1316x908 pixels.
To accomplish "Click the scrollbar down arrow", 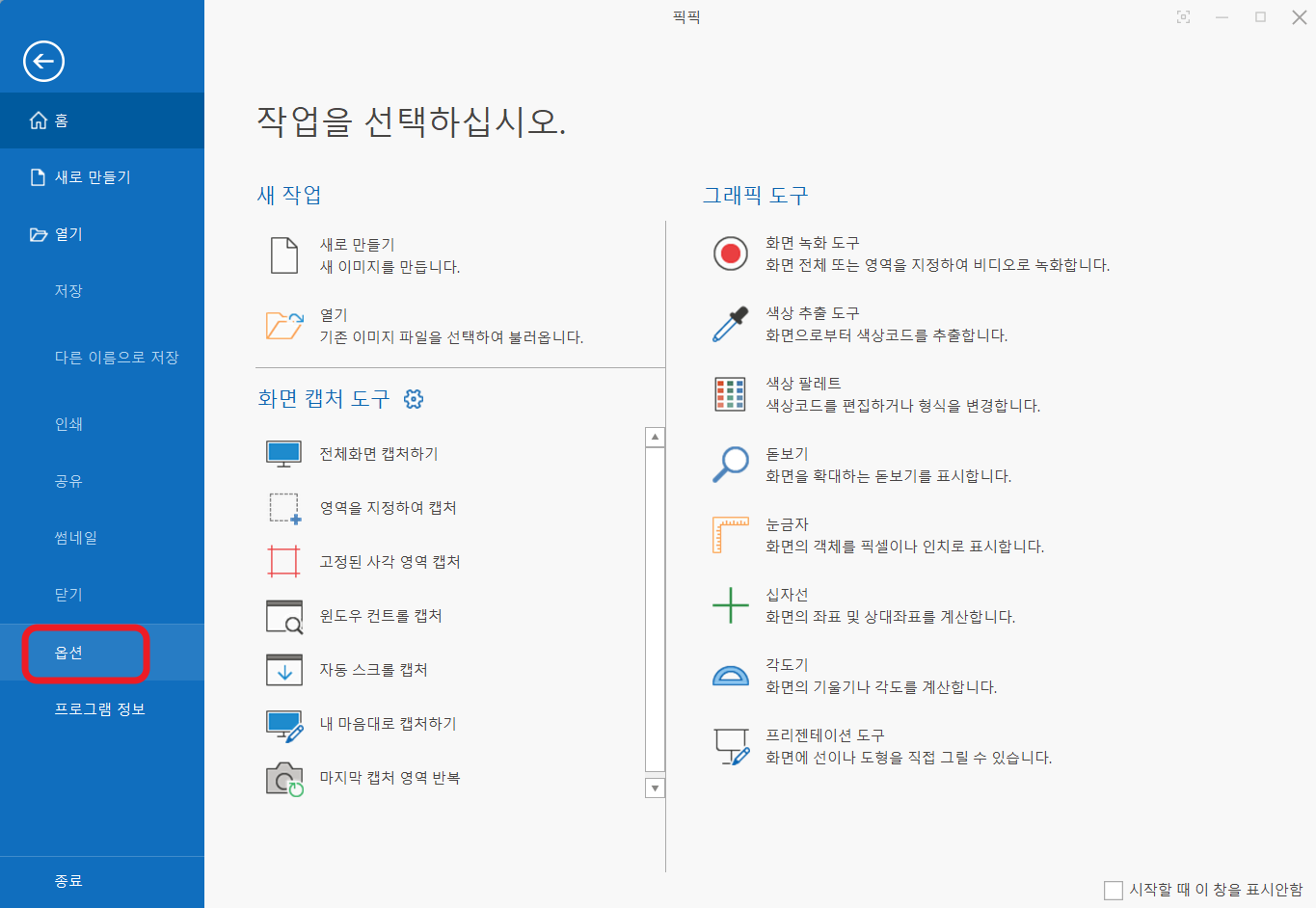I will (655, 788).
